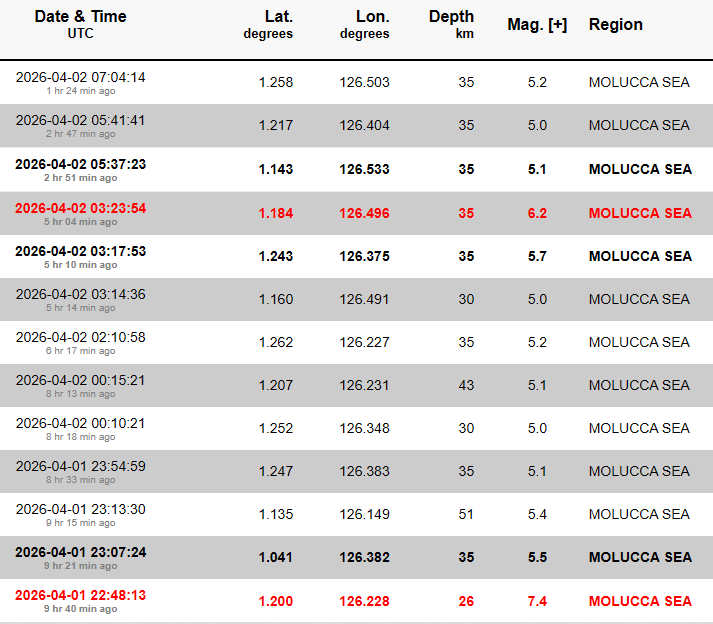The width and height of the screenshot is (713, 624).
Task: Open the 2026-04-02 00:10:21 earthquake entry
Action: [x=80, y=423]
